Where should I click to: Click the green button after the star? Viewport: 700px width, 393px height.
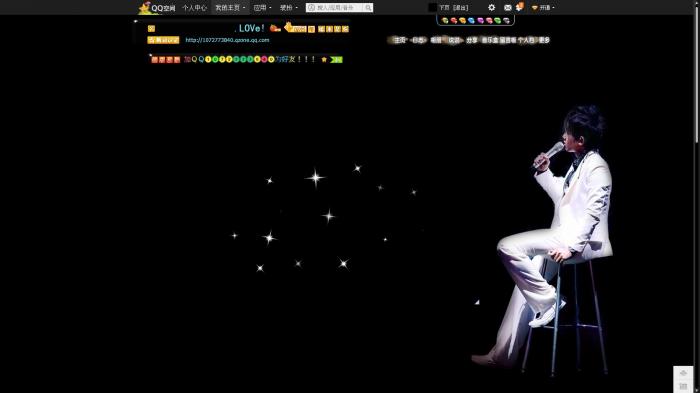click(336, 59)
